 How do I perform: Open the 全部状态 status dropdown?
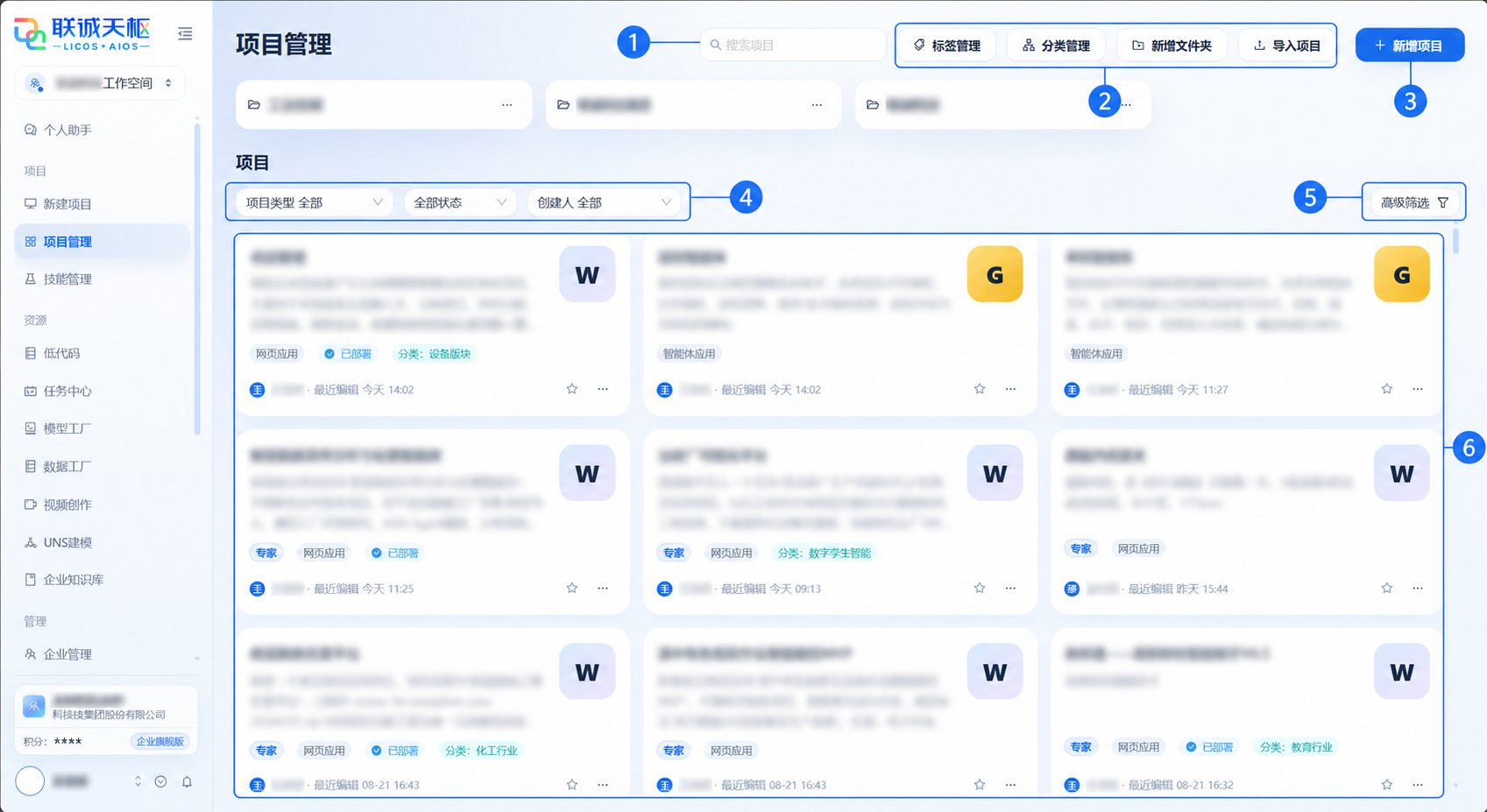(460, 202)
